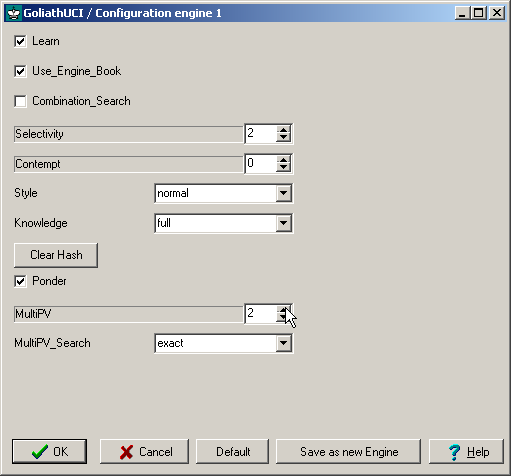This screenshot has width=511, height=476.
Task: Click the Clear Hash button
Action: 56,255
